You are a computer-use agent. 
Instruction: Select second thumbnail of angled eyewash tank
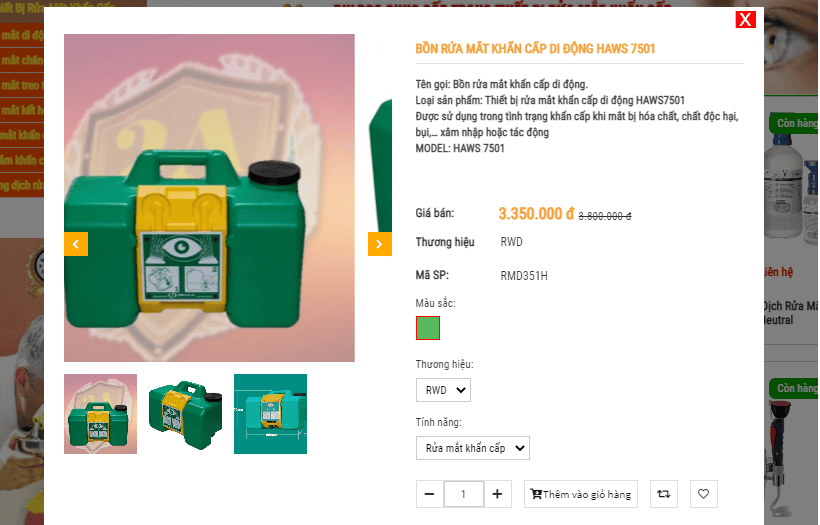point(185,414)
